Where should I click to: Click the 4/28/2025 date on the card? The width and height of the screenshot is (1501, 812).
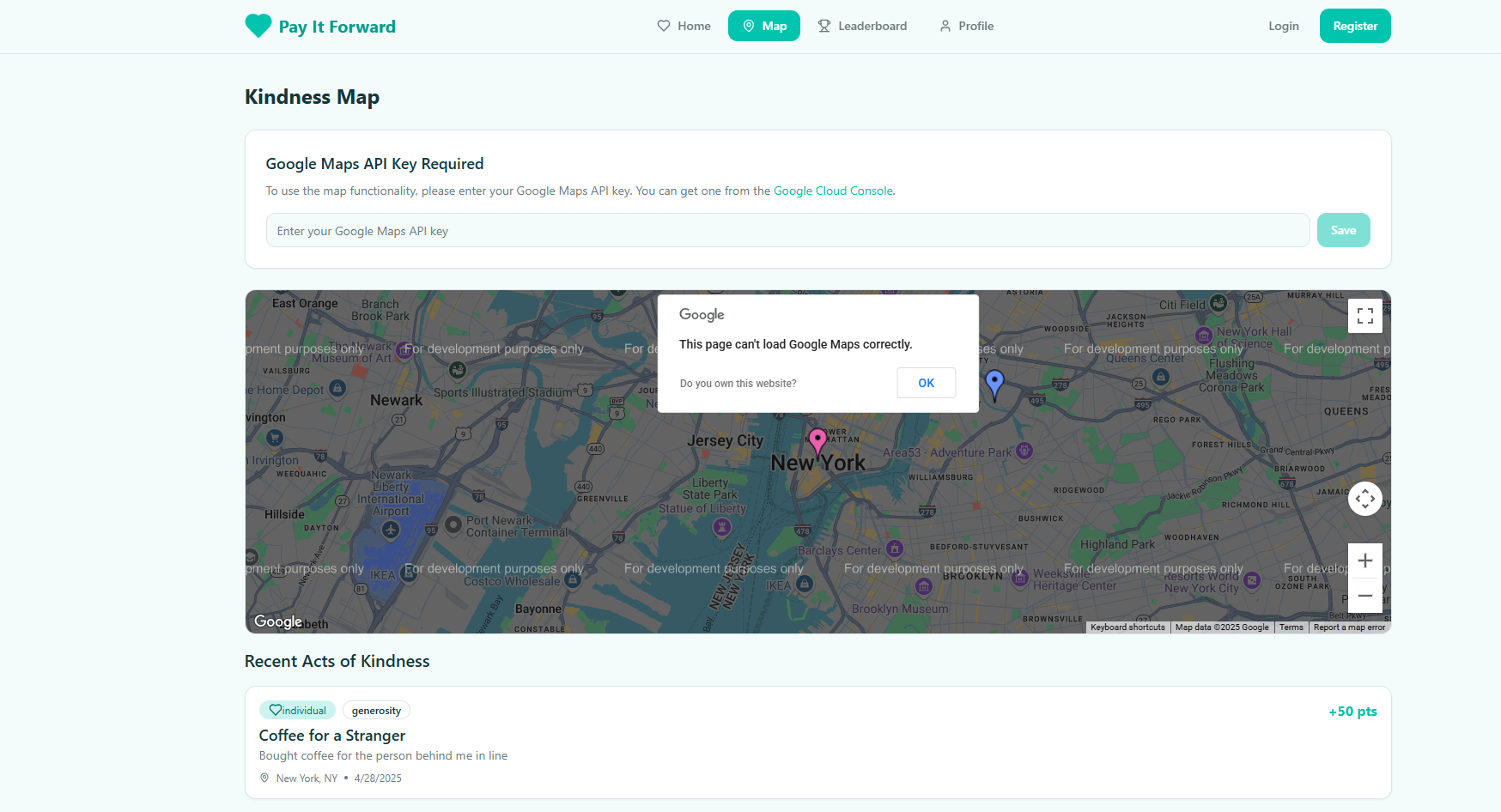[378, 779]
